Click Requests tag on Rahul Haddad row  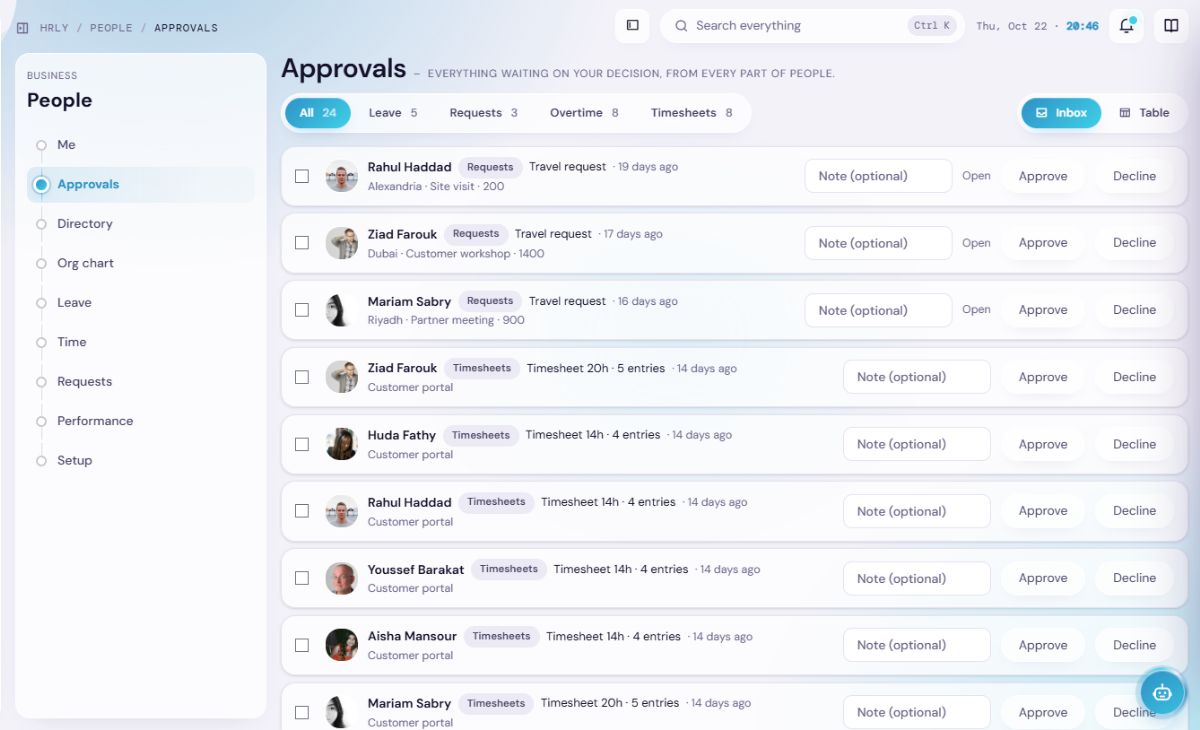click(x=490, y=167)
